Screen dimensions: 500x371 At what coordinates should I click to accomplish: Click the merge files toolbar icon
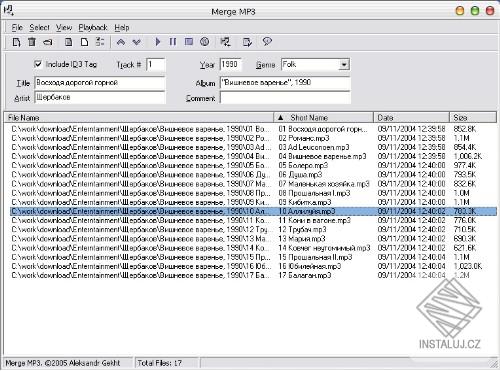tap(225, 42)
